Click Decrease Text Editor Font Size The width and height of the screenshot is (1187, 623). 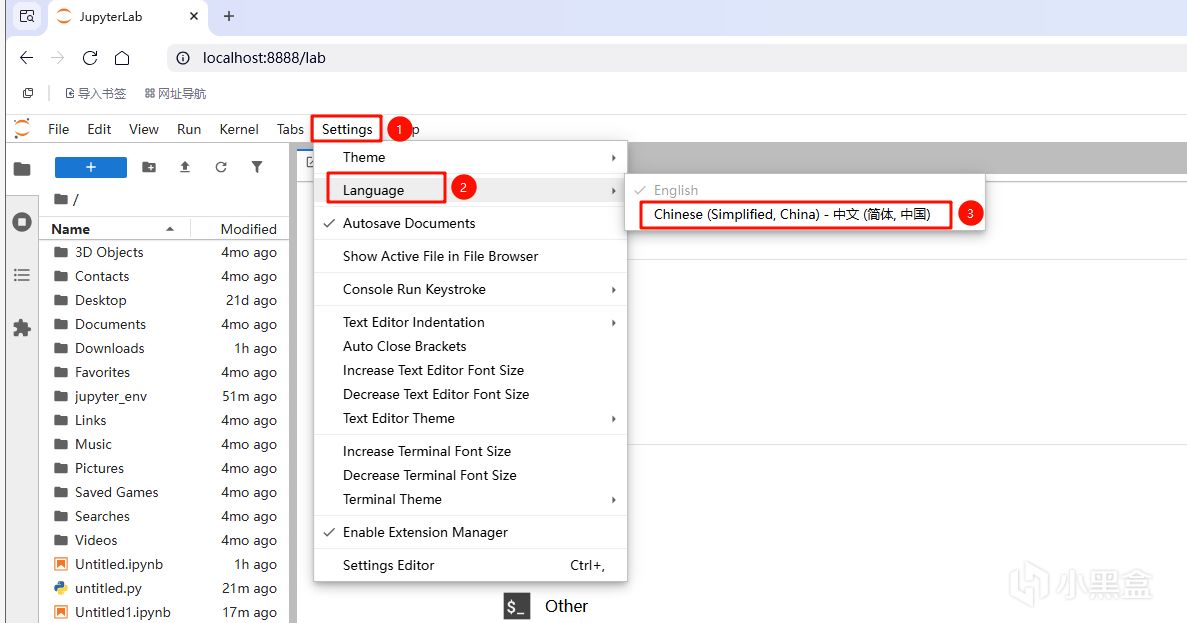(470, 394)
